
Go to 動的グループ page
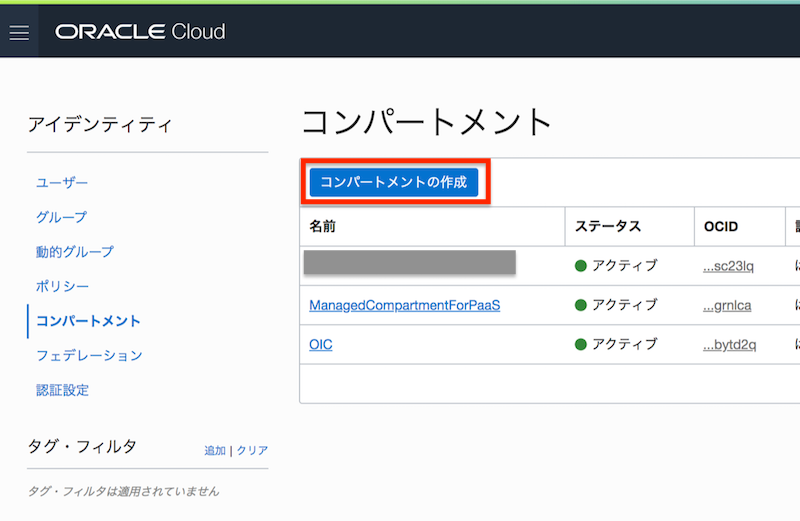pyautogui.click(x=75, y=252)
